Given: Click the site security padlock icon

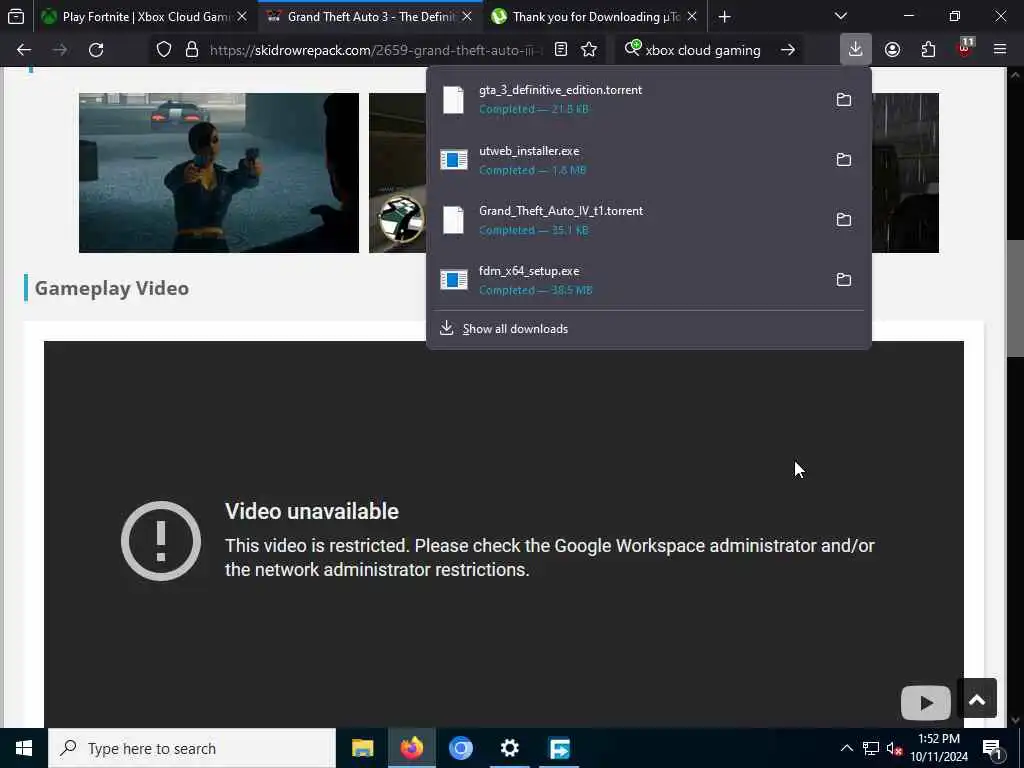Looking at the screenshot, I should click(191, 50).
